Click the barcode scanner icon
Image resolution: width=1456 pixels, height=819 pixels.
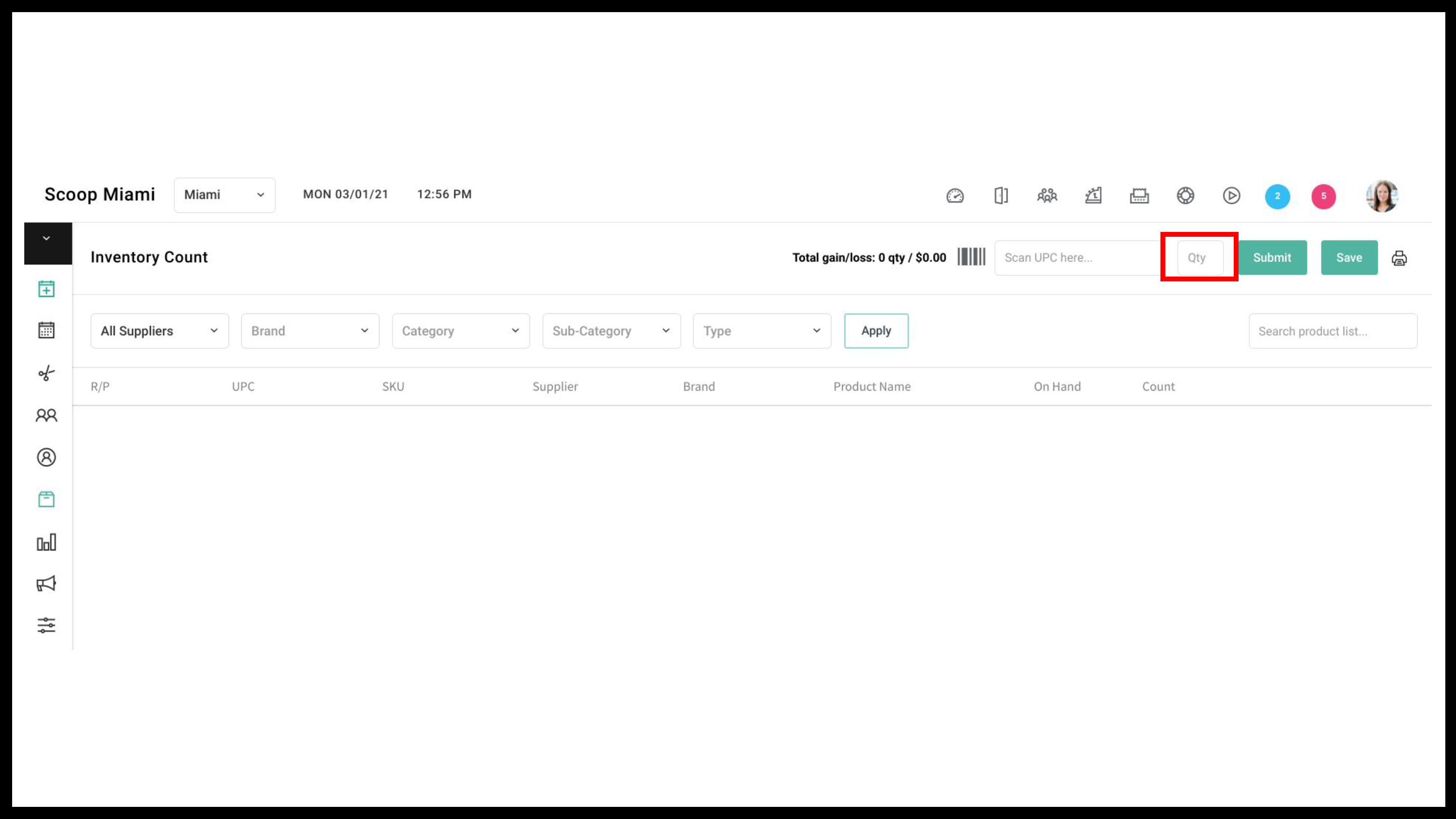coord(971,257)
